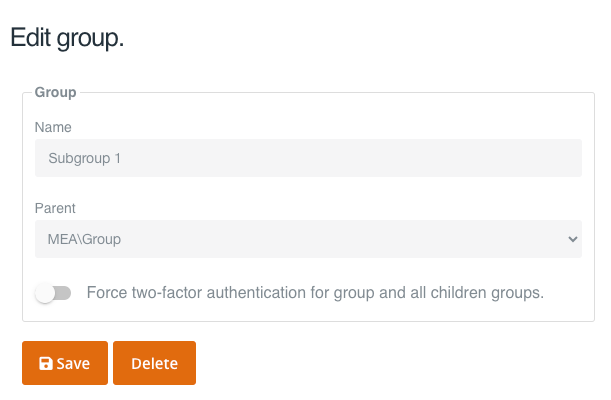Viewport: 611px width, 400px height.
Task: Click the white knob of the two-factor toggle
Action: [x=45, y=293]
